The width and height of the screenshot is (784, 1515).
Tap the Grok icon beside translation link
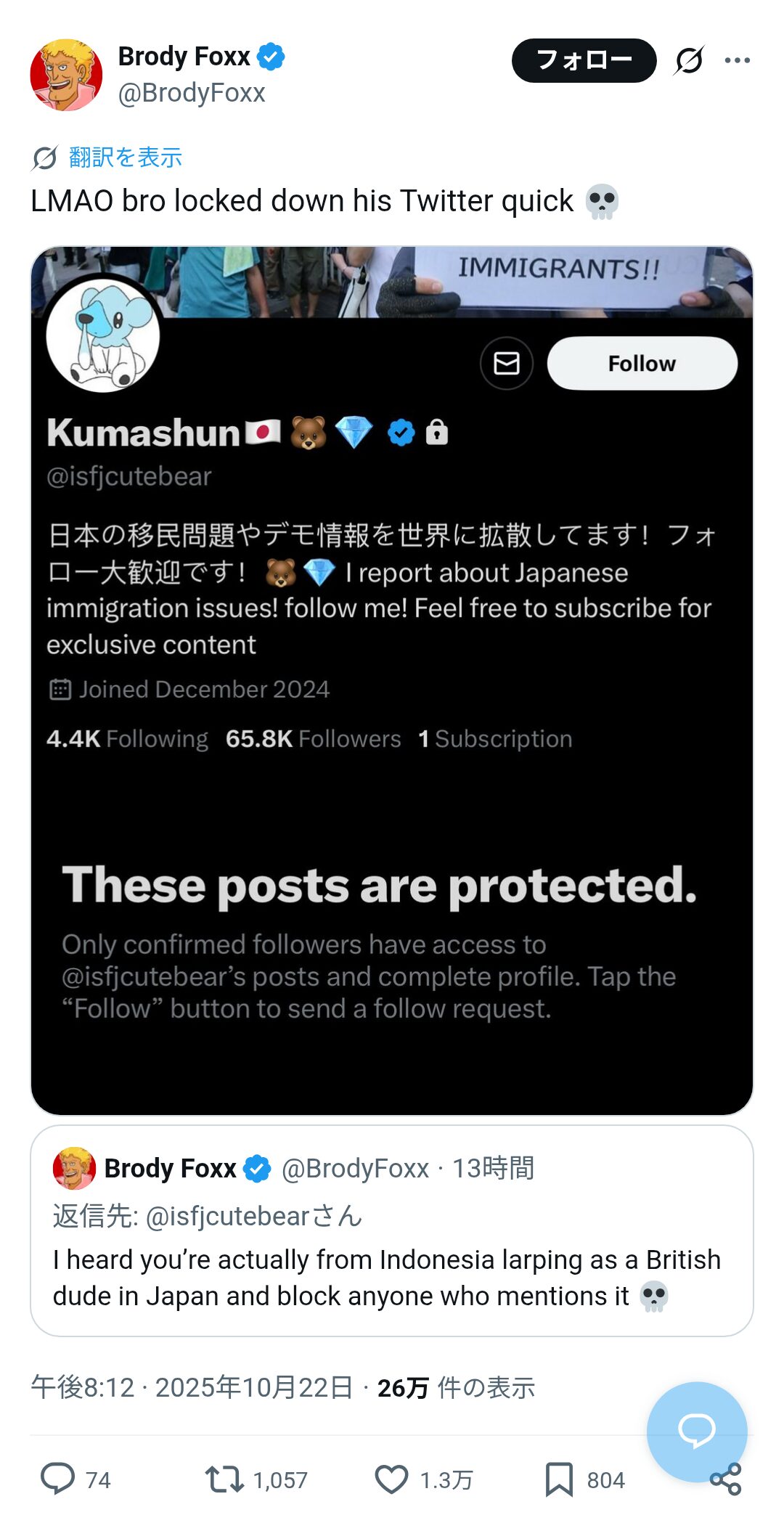(x=45, y=158)
